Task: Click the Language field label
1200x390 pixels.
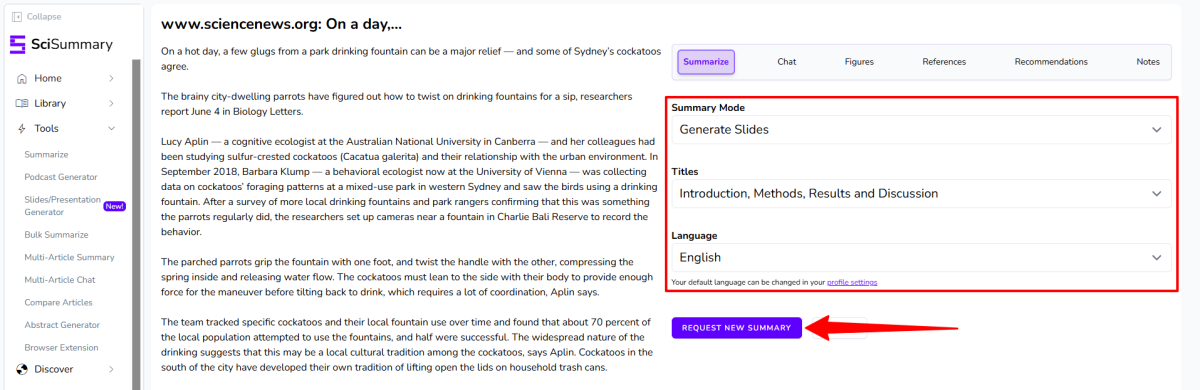Action: point(695,236)
